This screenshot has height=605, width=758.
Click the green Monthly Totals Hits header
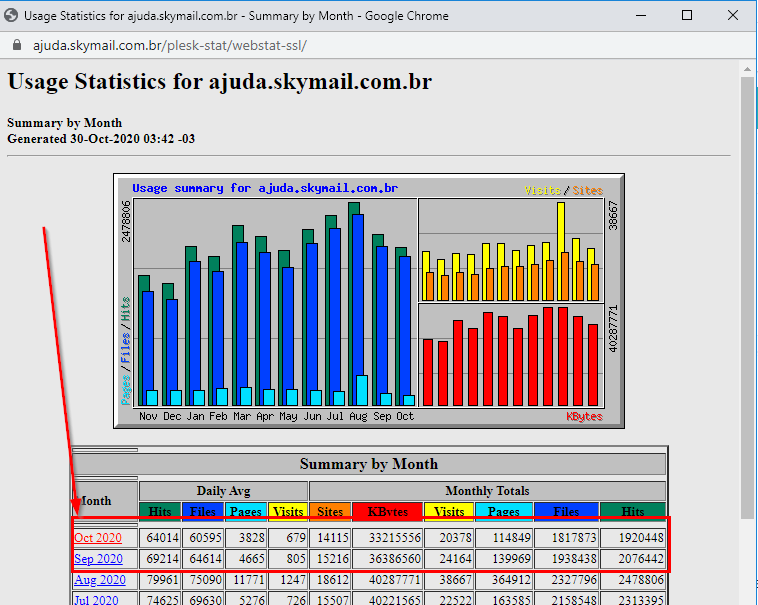pos(633,511)
